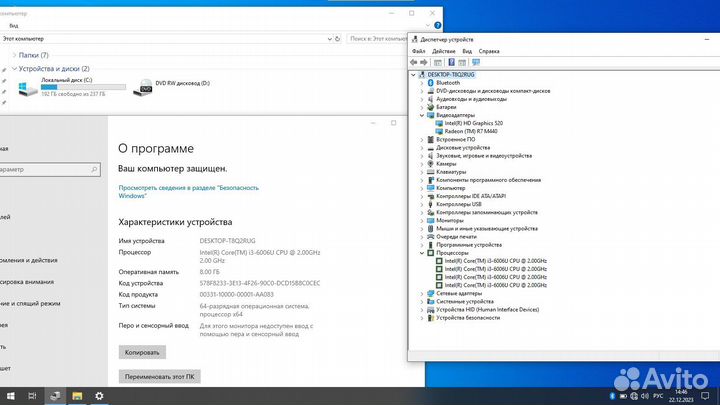
Task: Expand the Папки (7) section
Action: 13,55
